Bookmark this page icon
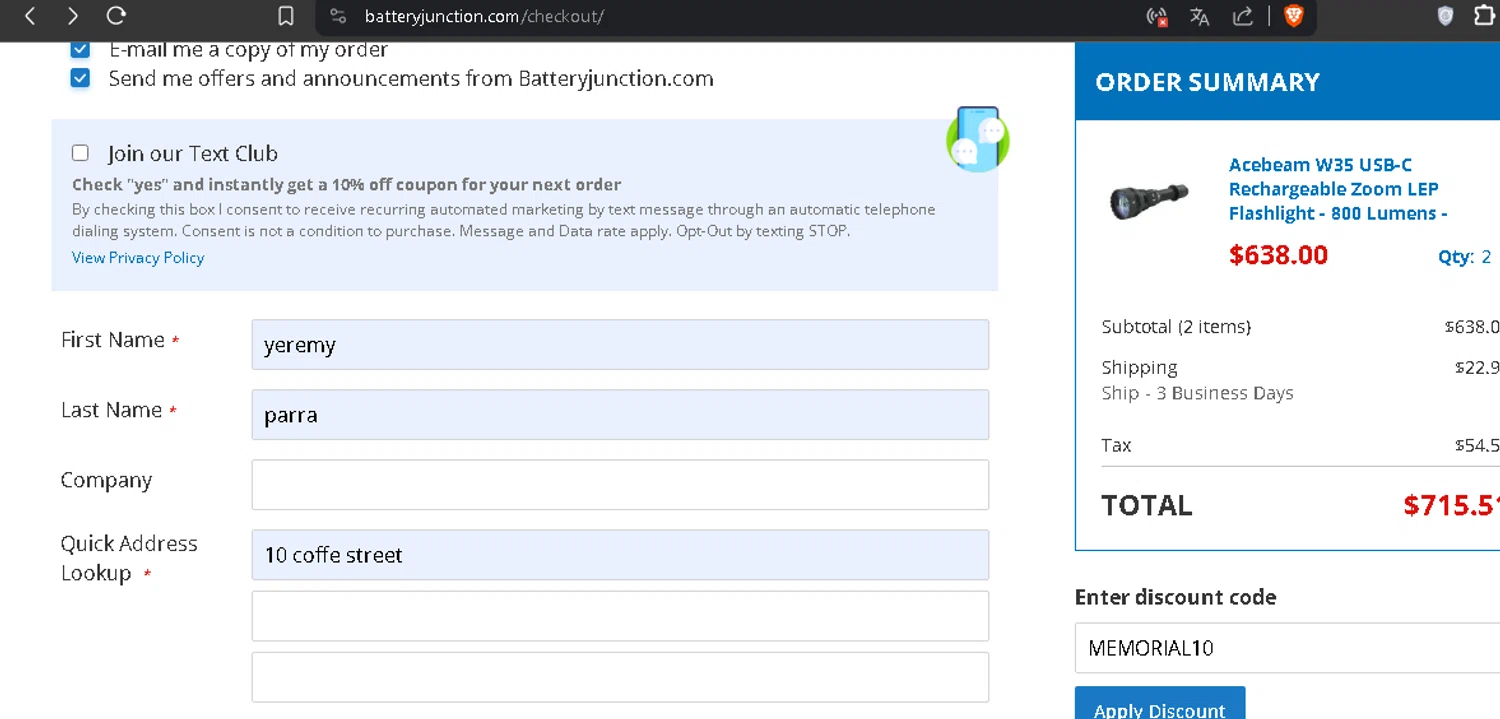The height and width of the screenshot is (719, 1500). click(x=286, y=16)
